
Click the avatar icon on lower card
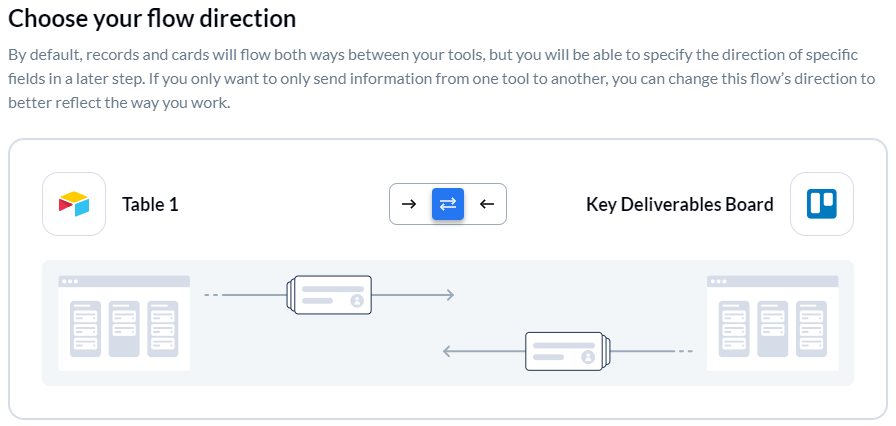[x=587, y=357]
